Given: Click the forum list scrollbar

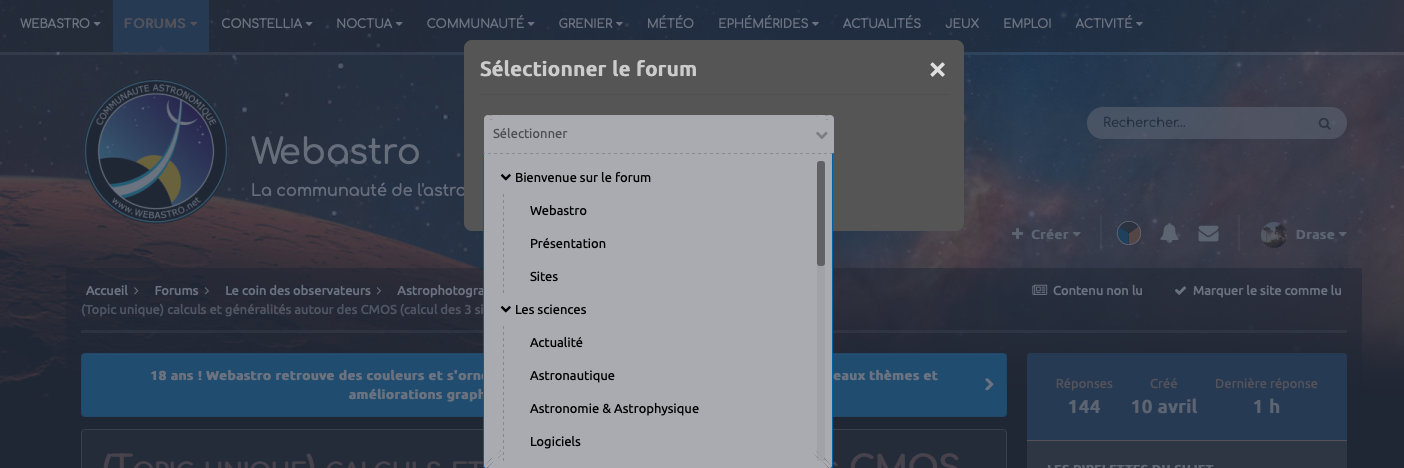Looking at the screenshot, I should pyautogui.click(x=821, y=212).
